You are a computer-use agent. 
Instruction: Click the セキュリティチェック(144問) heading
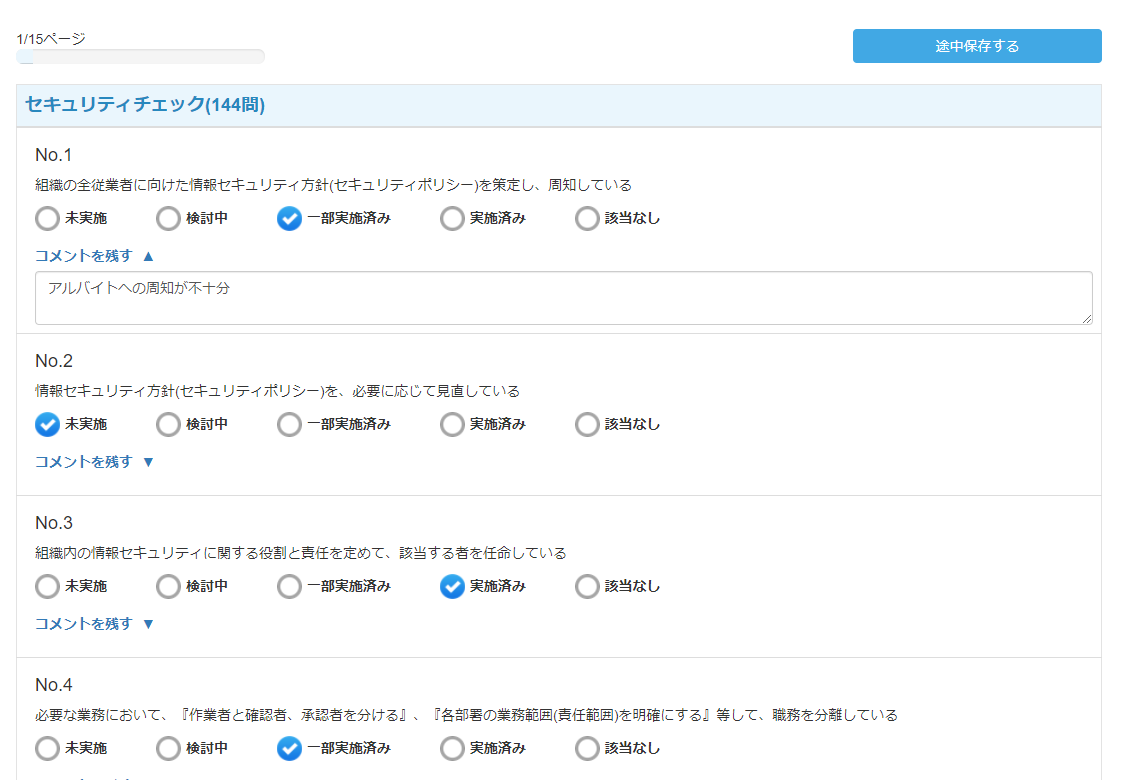(145, 104)
